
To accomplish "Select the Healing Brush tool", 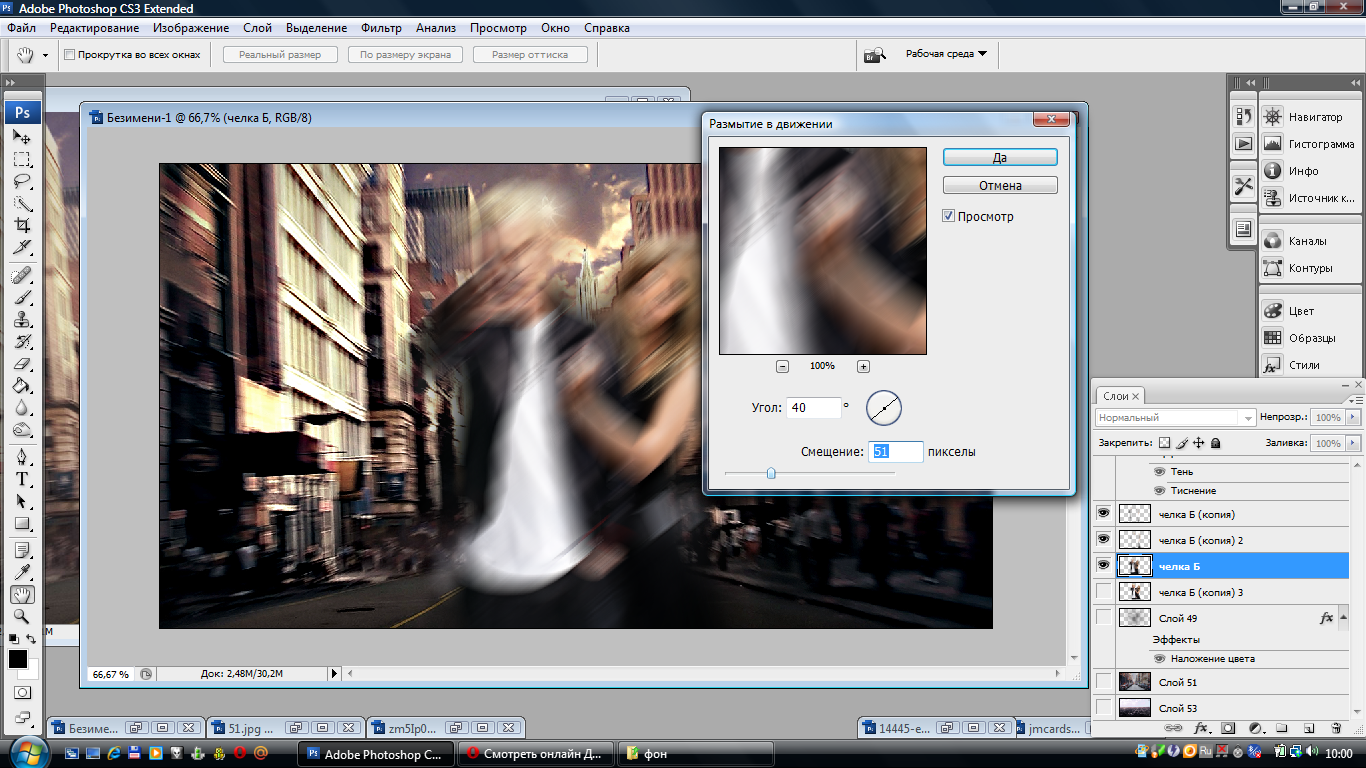I will 22,275.
